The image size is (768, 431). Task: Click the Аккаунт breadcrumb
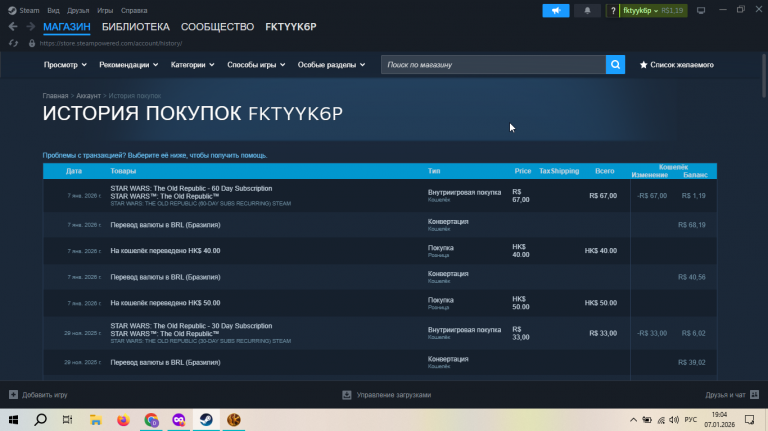(88, 96)
